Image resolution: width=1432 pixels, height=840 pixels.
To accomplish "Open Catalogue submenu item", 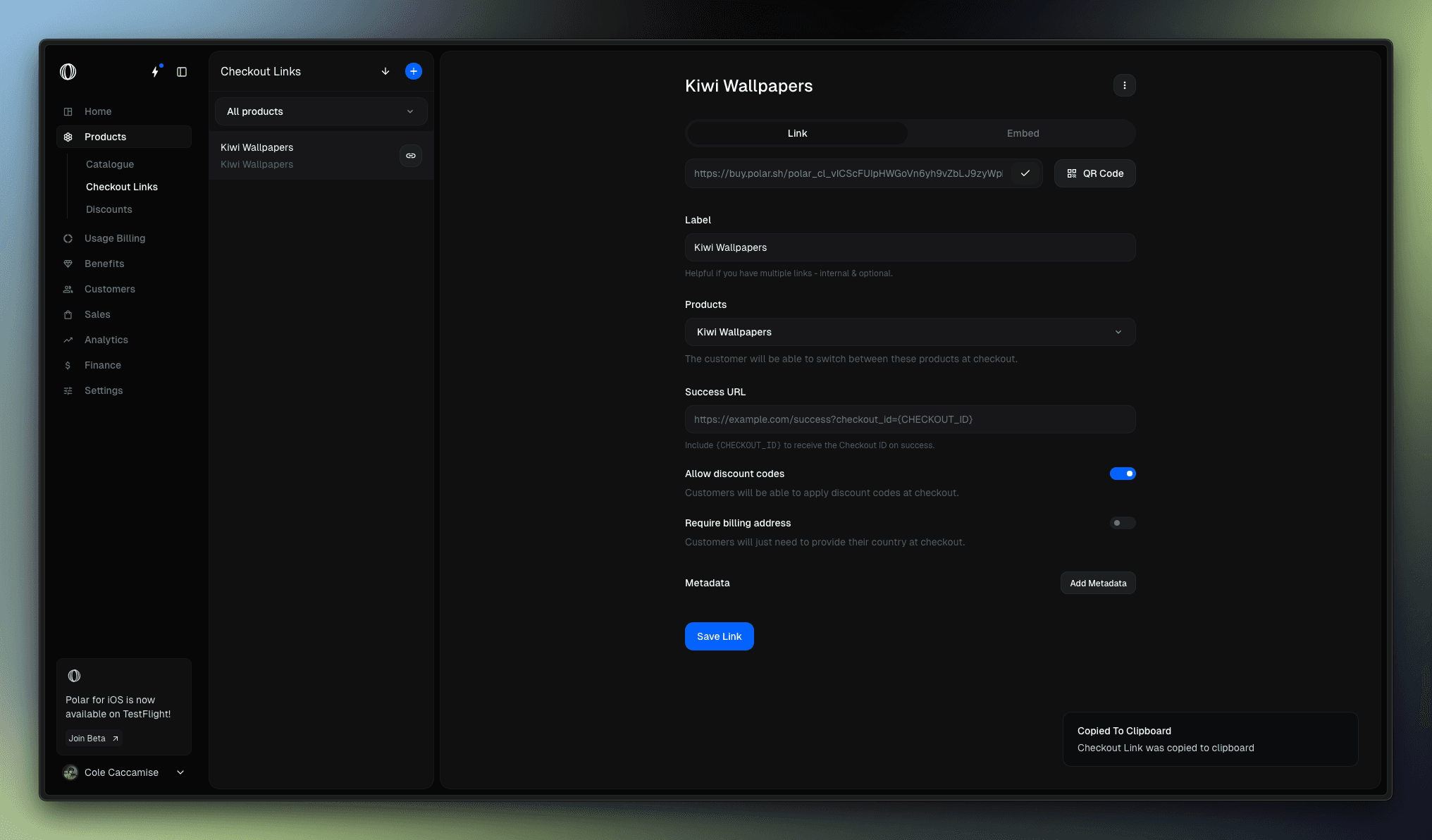I will point(110,164).
